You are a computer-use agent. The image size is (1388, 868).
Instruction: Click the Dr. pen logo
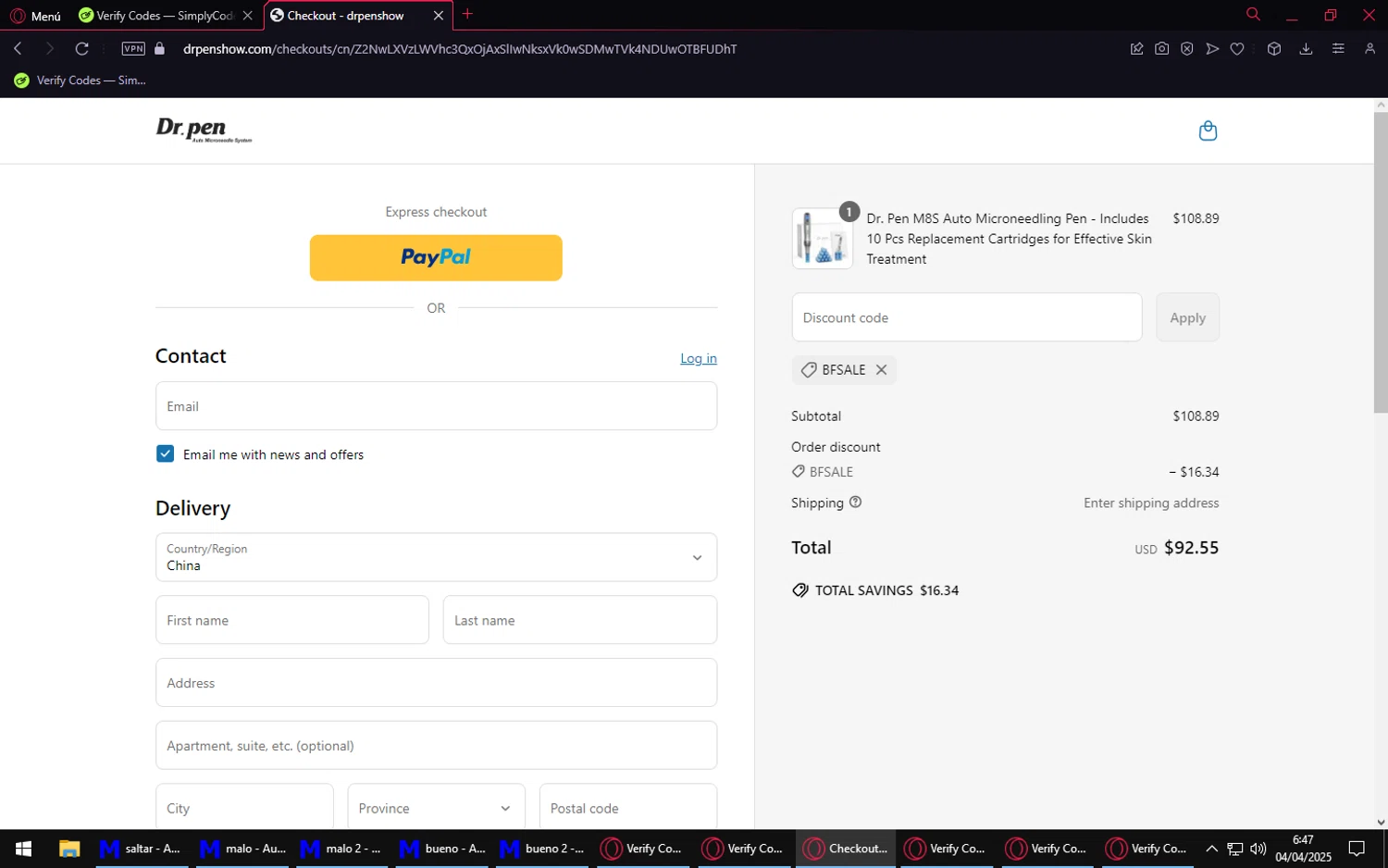click(x=204, y=130)
